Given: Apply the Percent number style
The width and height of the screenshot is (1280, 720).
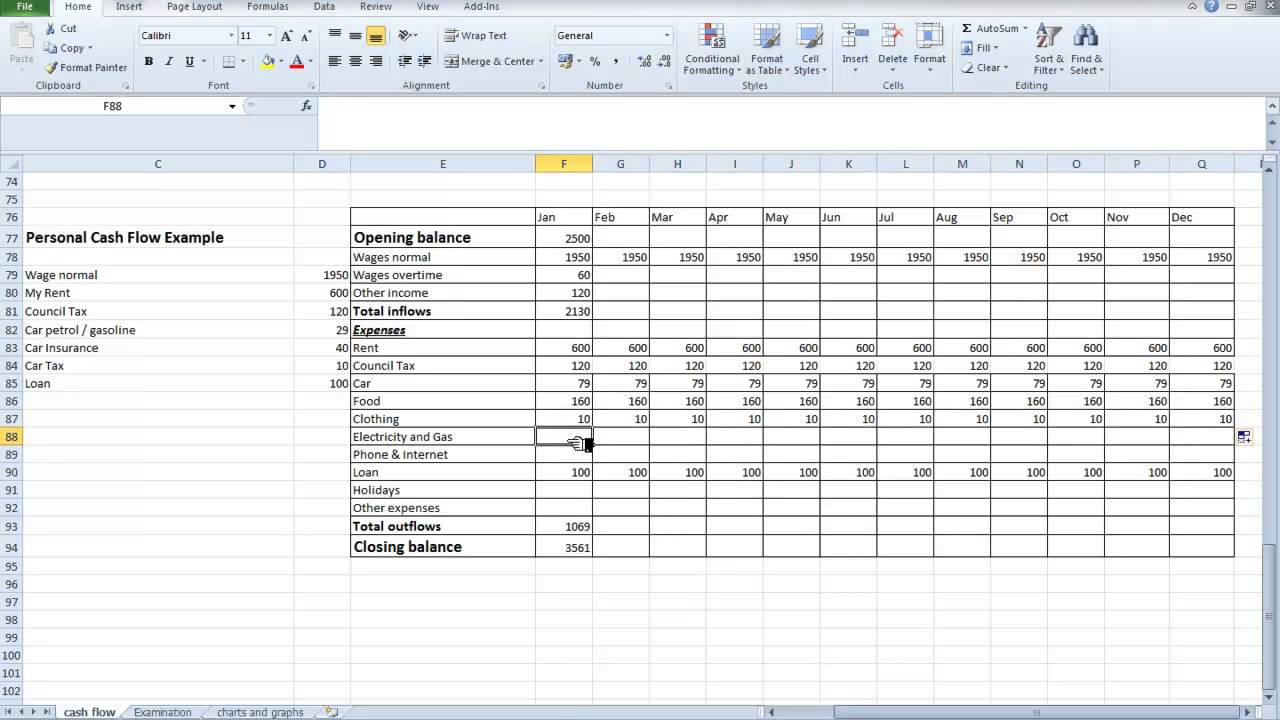Looking at the screenshot, I should 595,60.
